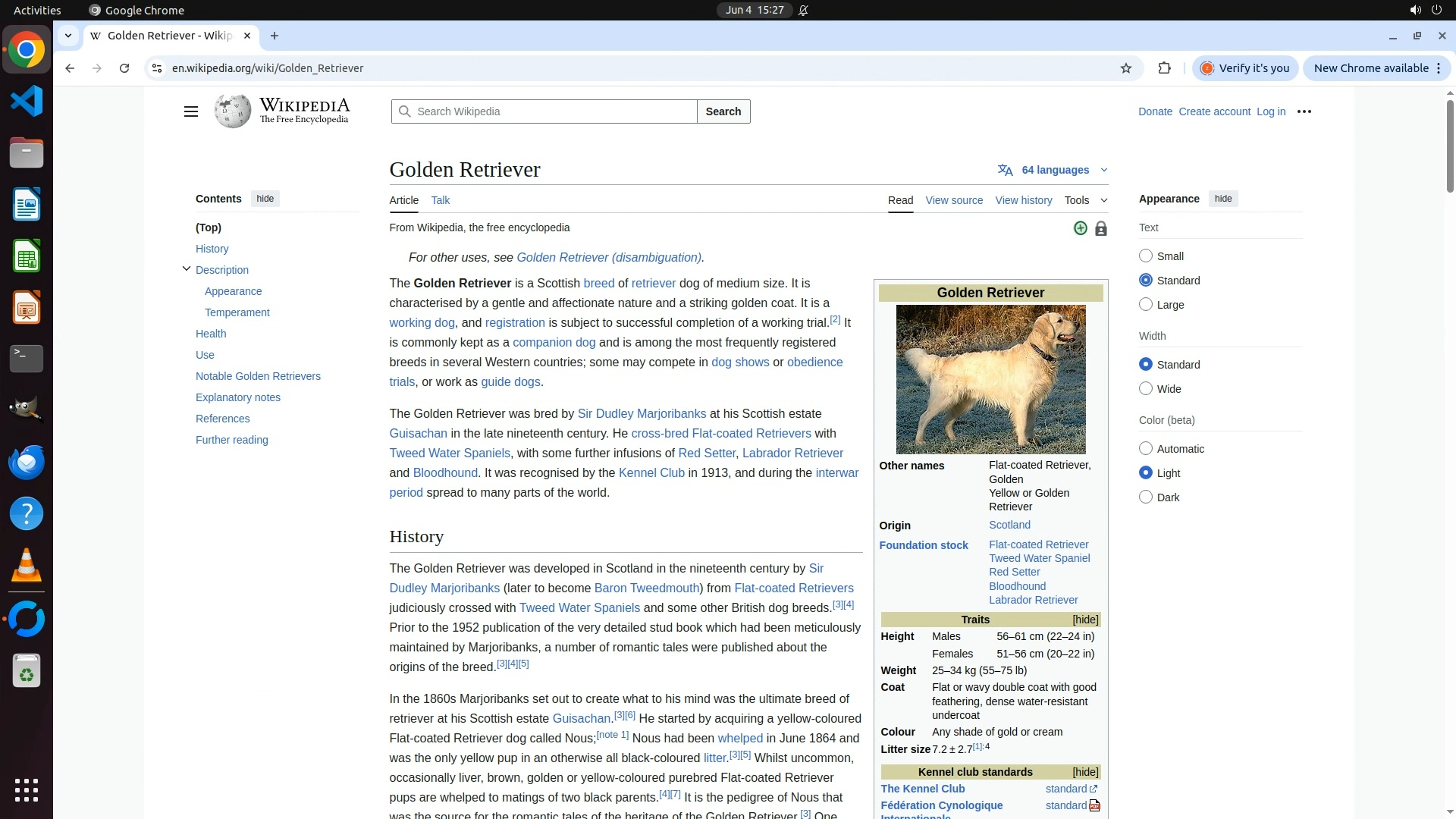
Task: Select the Wide width option
Action: pyautogui.click(x=1146, y=389)
